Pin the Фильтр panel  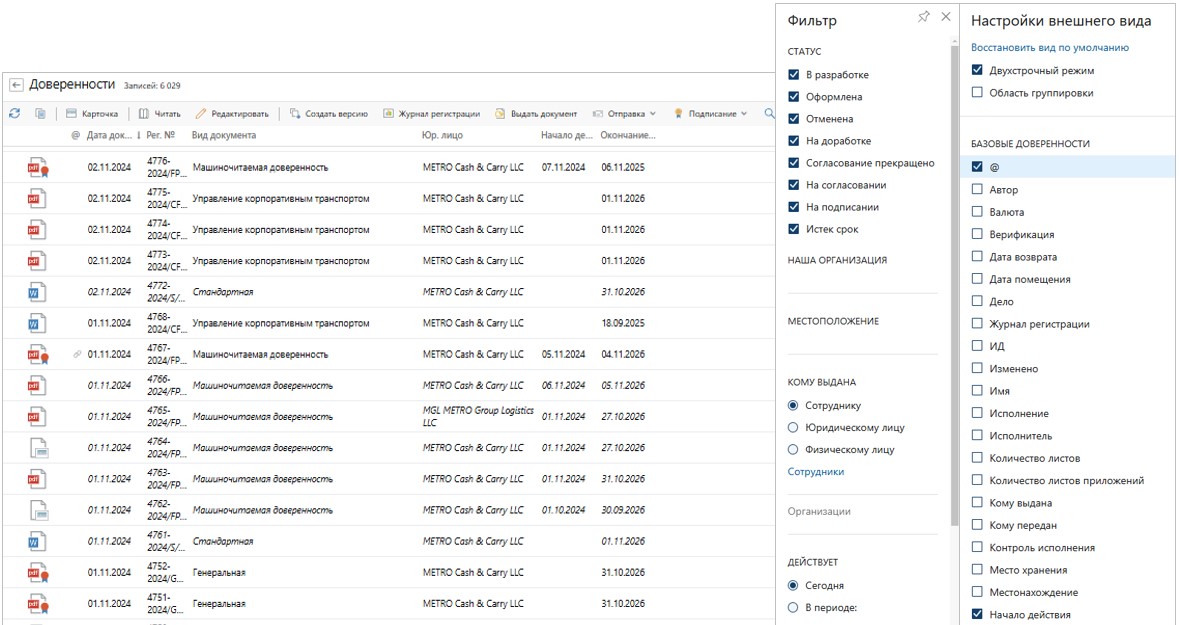923,18
